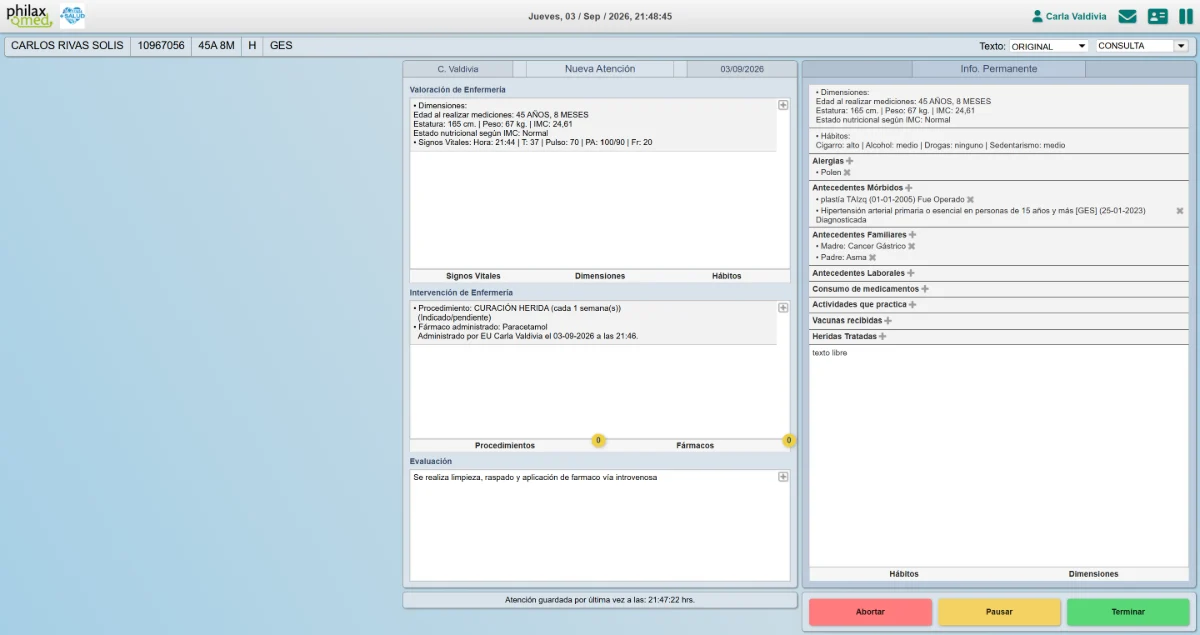
Task: Add entry to Antecedentes Familiares
Action: (912, 234)
